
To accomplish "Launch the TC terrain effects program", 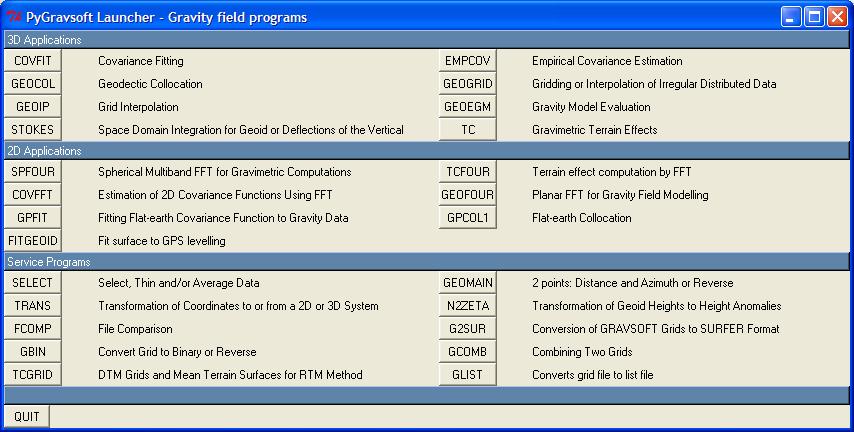I will point(468,130).
